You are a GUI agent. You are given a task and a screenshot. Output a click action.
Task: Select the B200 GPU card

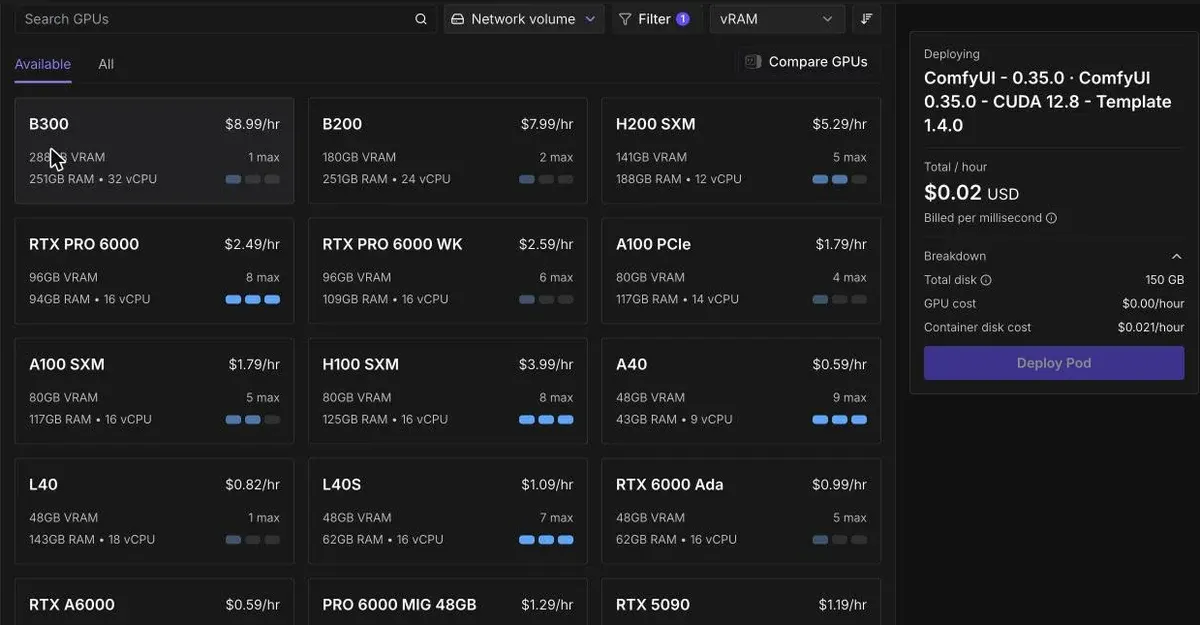tap(448, 151)
